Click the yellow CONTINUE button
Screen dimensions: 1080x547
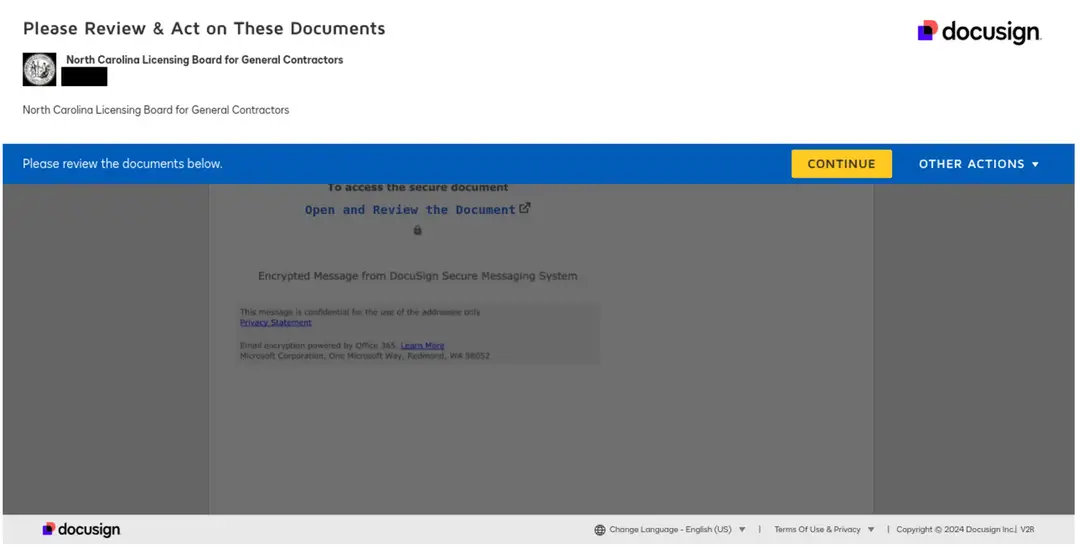tap(841, 164)
